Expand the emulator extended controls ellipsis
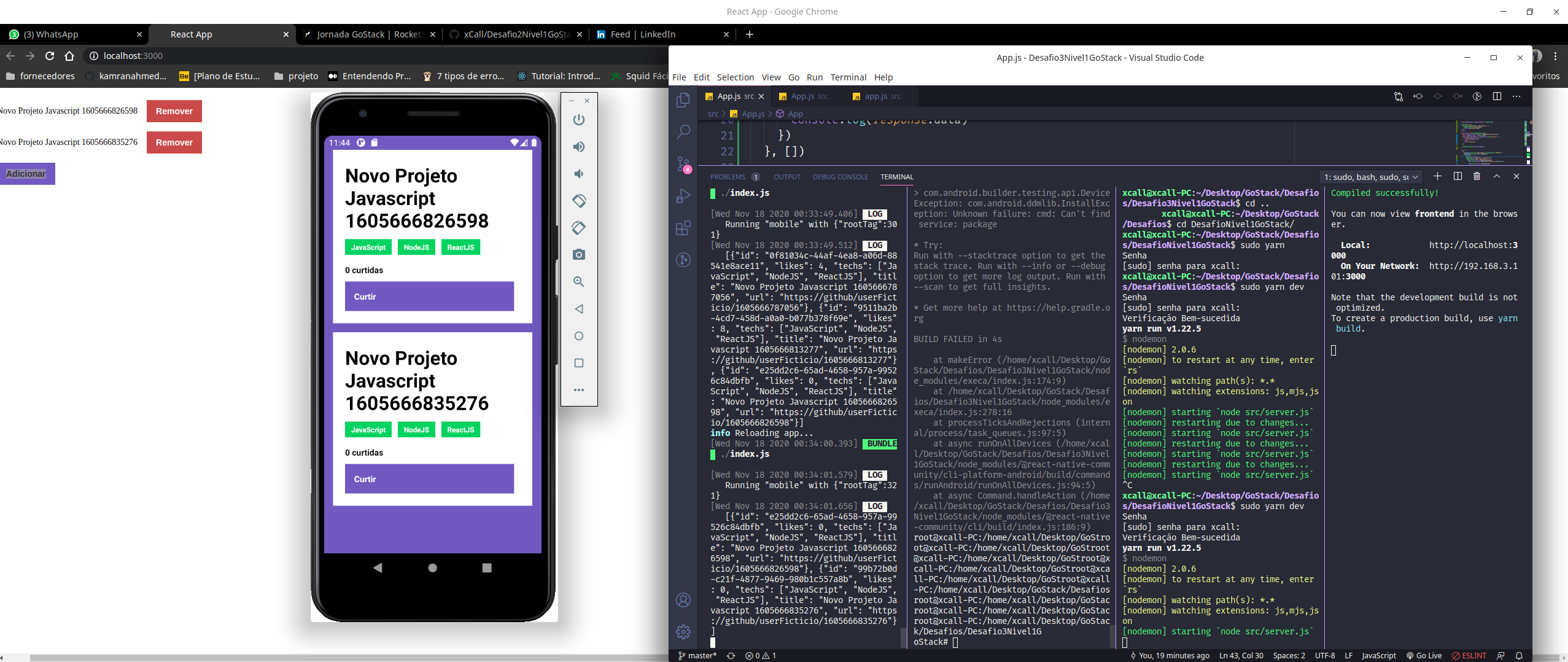 [x=579, y=390]
